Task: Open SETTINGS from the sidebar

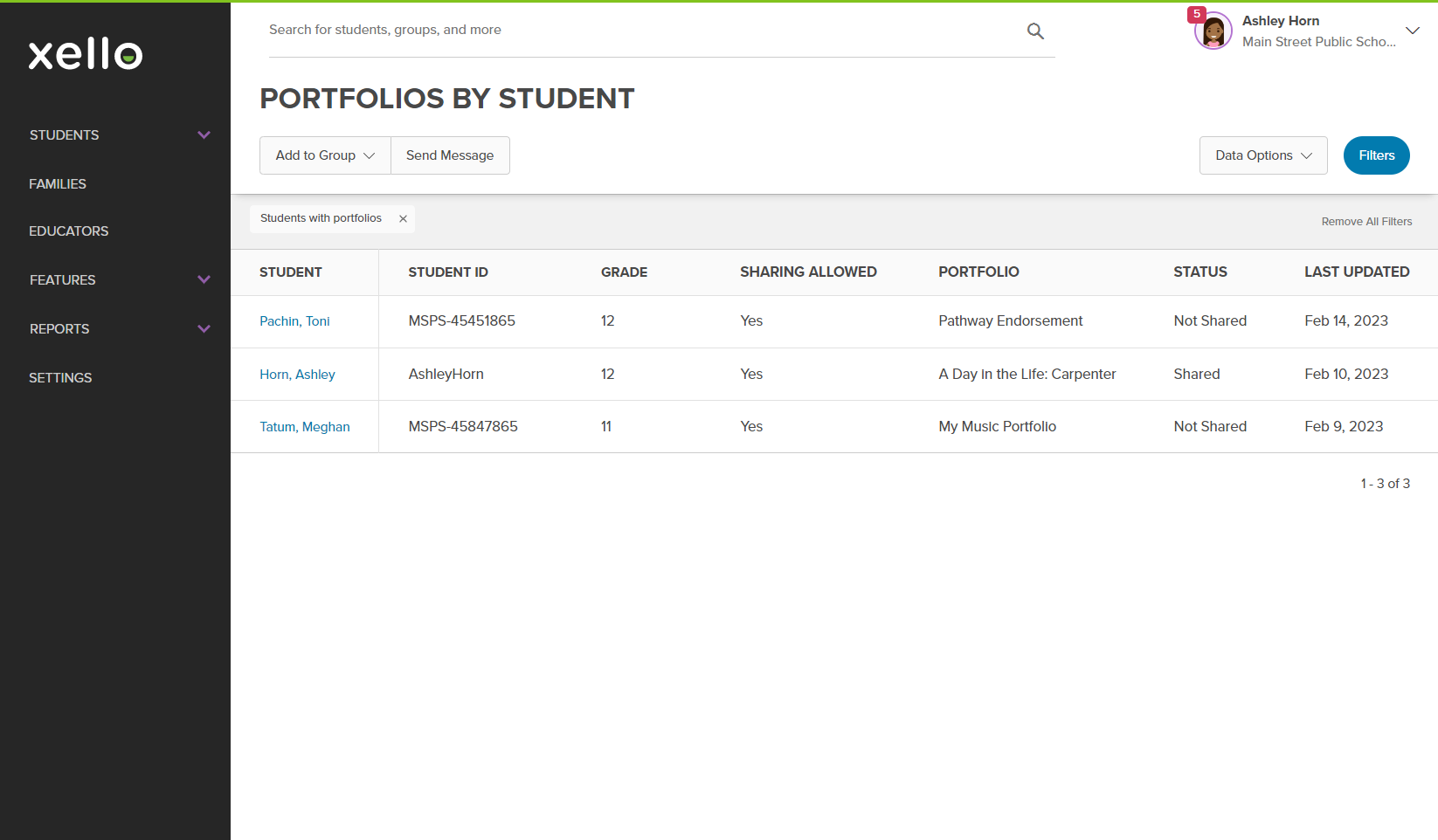Action: pyautogui.click(x=60, y=377)
